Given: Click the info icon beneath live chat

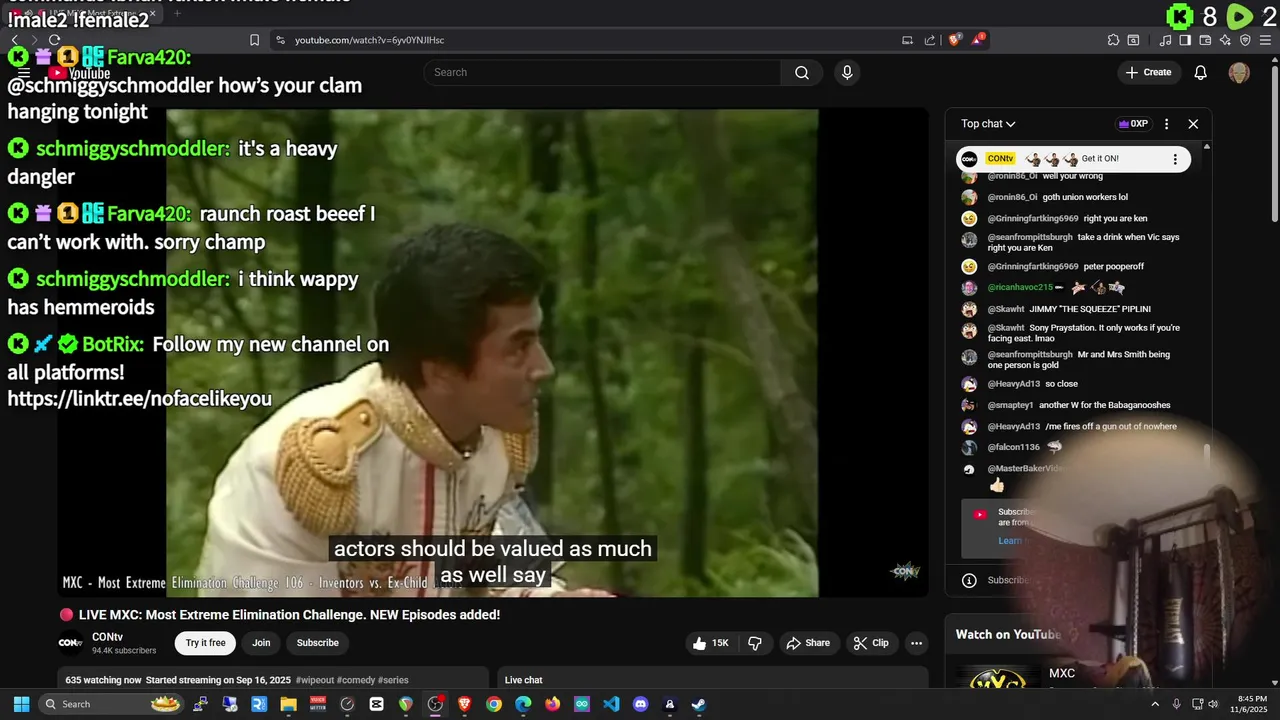Looking at the screenshot, I should (969, 580).
